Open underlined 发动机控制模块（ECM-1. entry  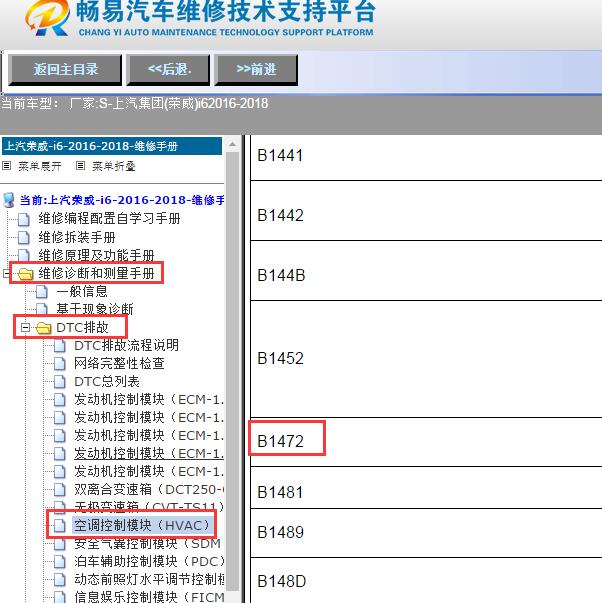pos(149,453)
